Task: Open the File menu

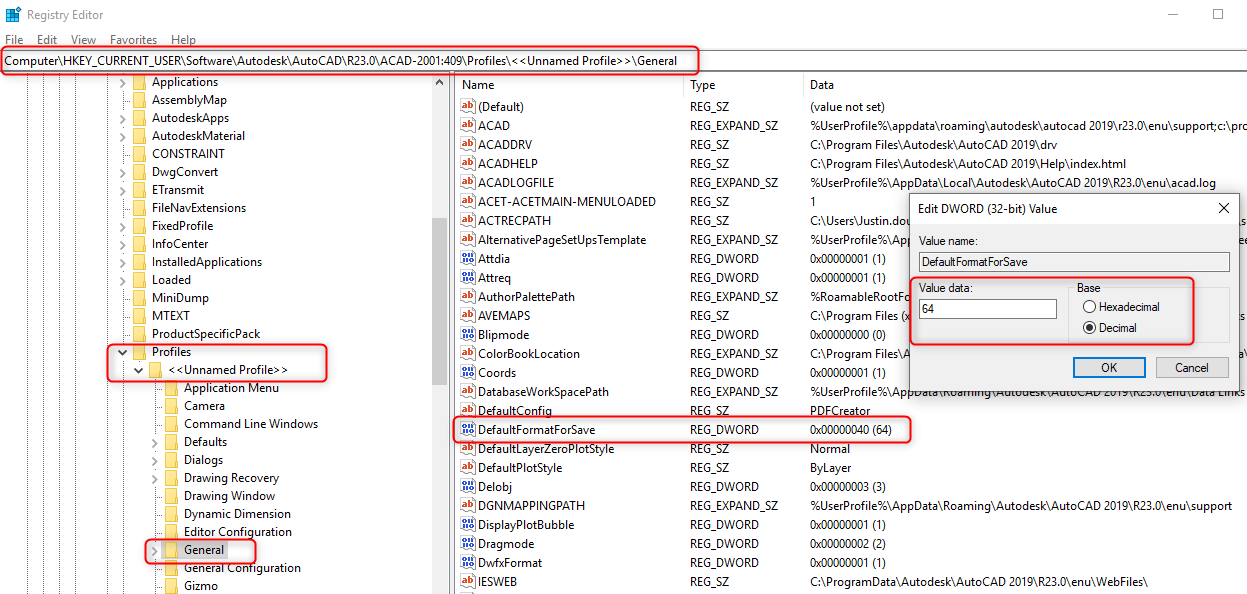Action: pyautogui.click(x=14, y=40)
